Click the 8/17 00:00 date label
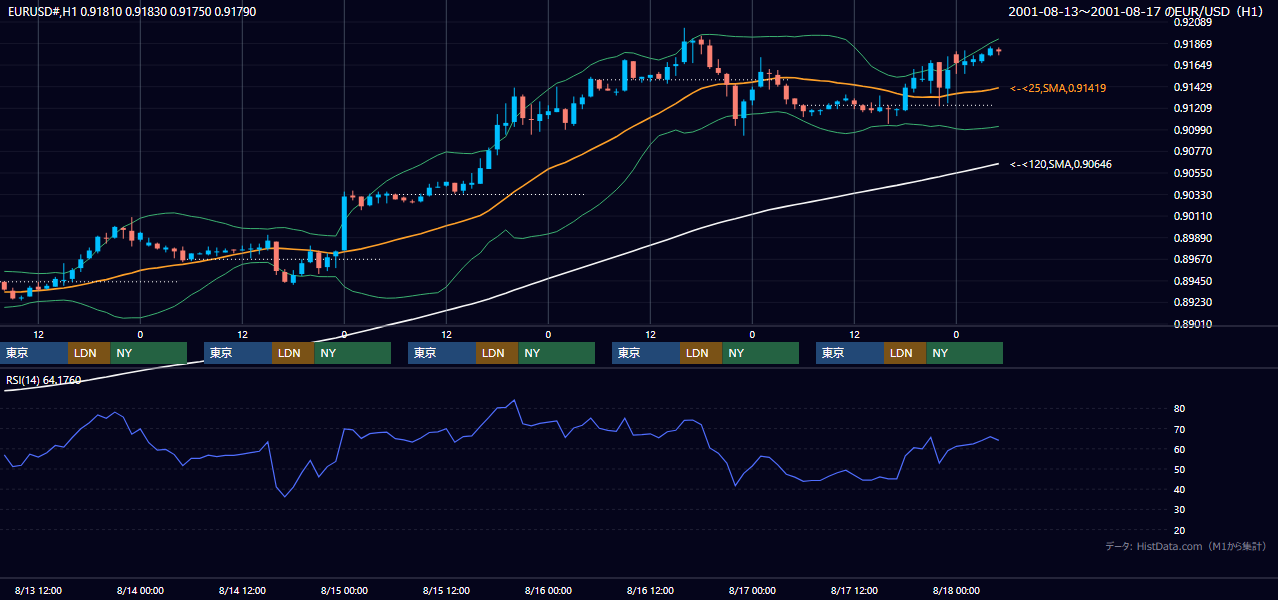Viewport: 1278px width, 600px height. pos(752,590)
